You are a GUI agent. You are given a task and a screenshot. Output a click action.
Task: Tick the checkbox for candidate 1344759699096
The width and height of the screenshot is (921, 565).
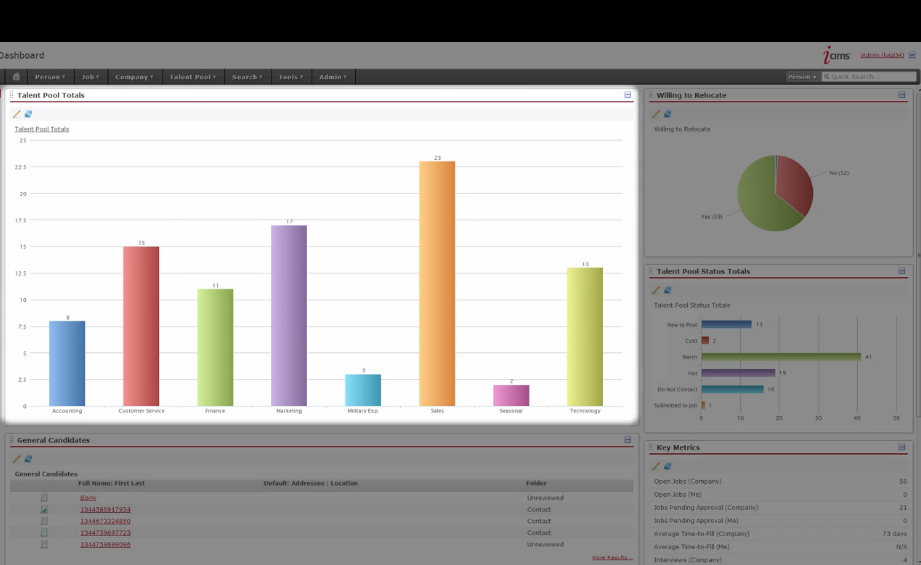[x=44, y=544]
